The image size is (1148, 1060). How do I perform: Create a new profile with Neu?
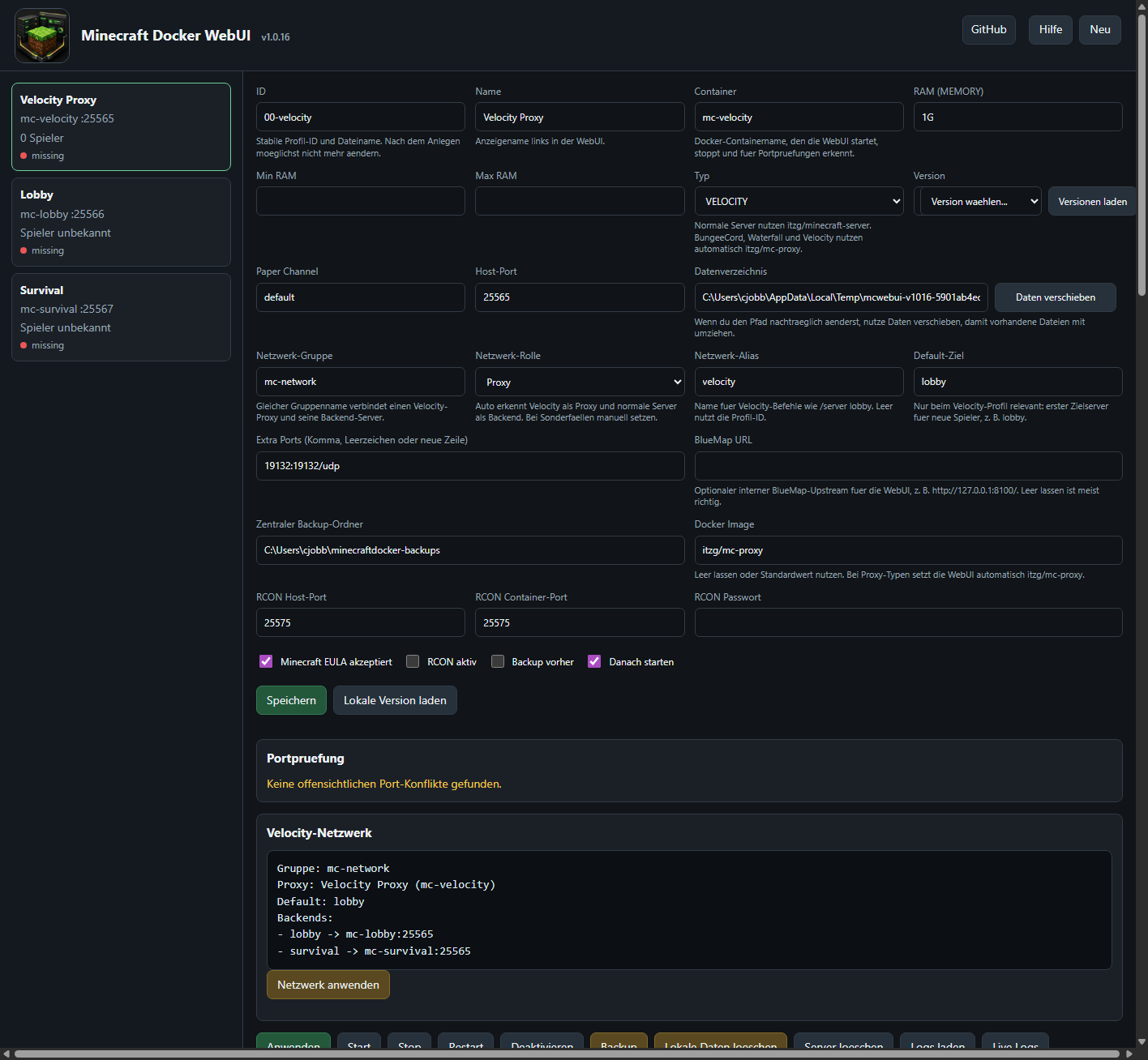[1100, 30]
